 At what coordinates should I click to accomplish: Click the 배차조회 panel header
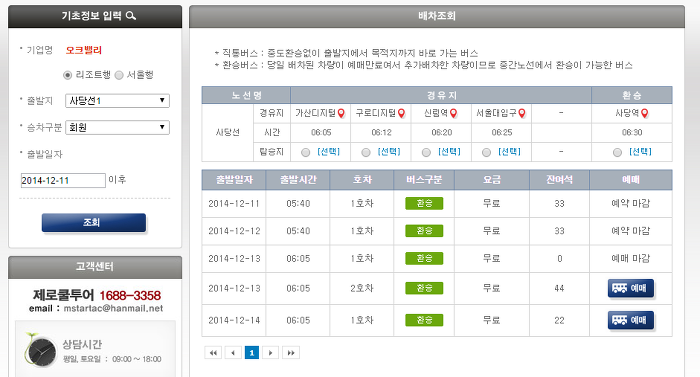(x=437, y=17)
